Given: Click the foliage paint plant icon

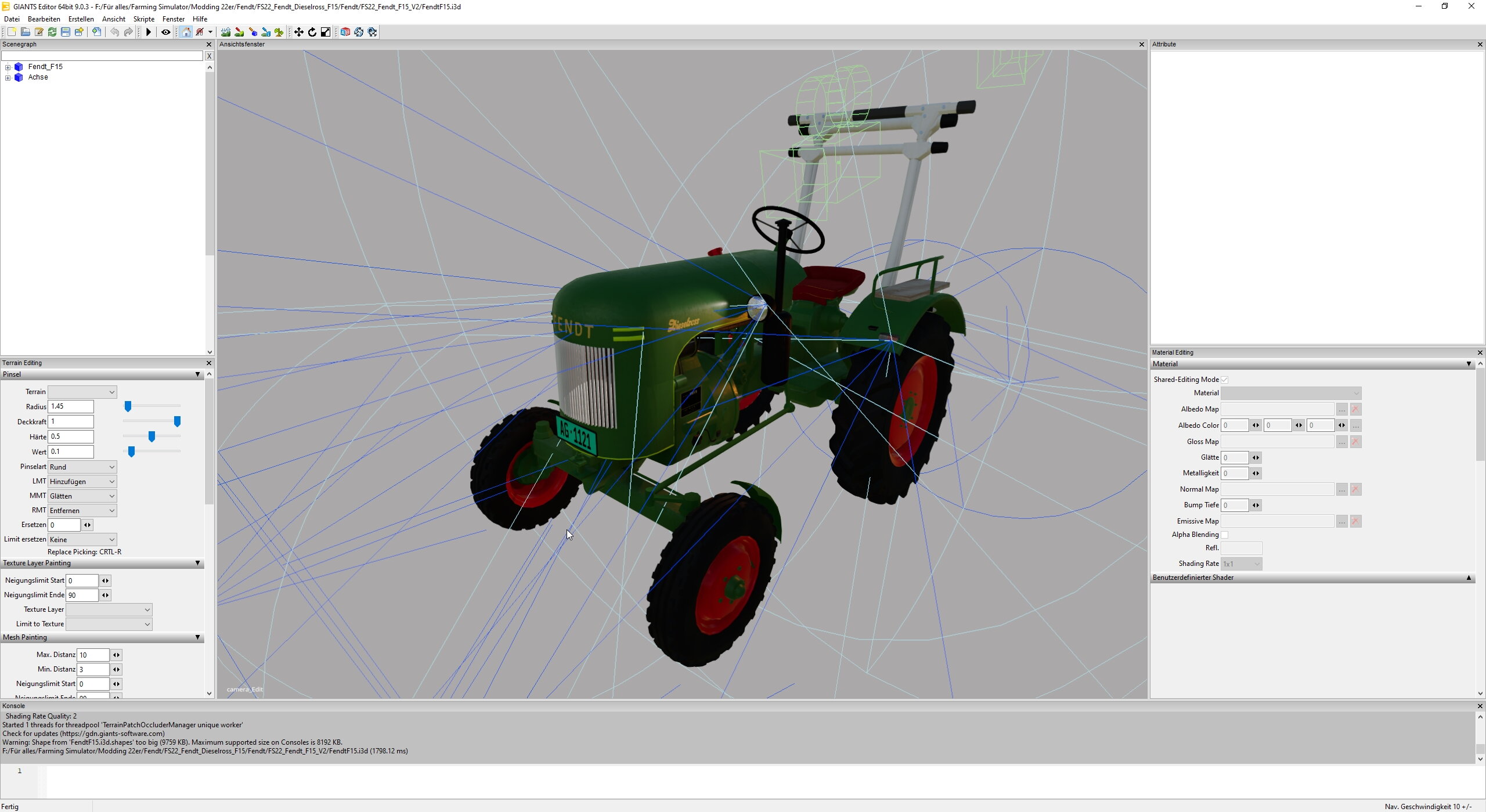Looking at the screenshot, I should (279, 33).
